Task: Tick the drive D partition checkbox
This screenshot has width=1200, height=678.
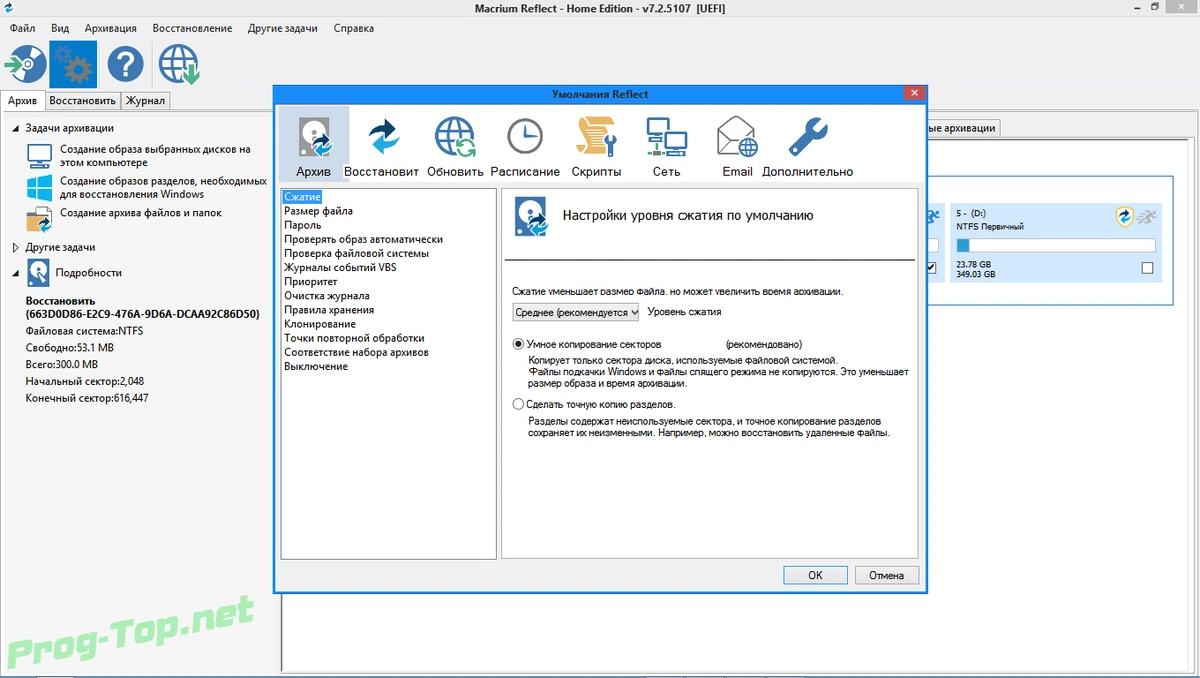Action: (x=1147, y=268)
